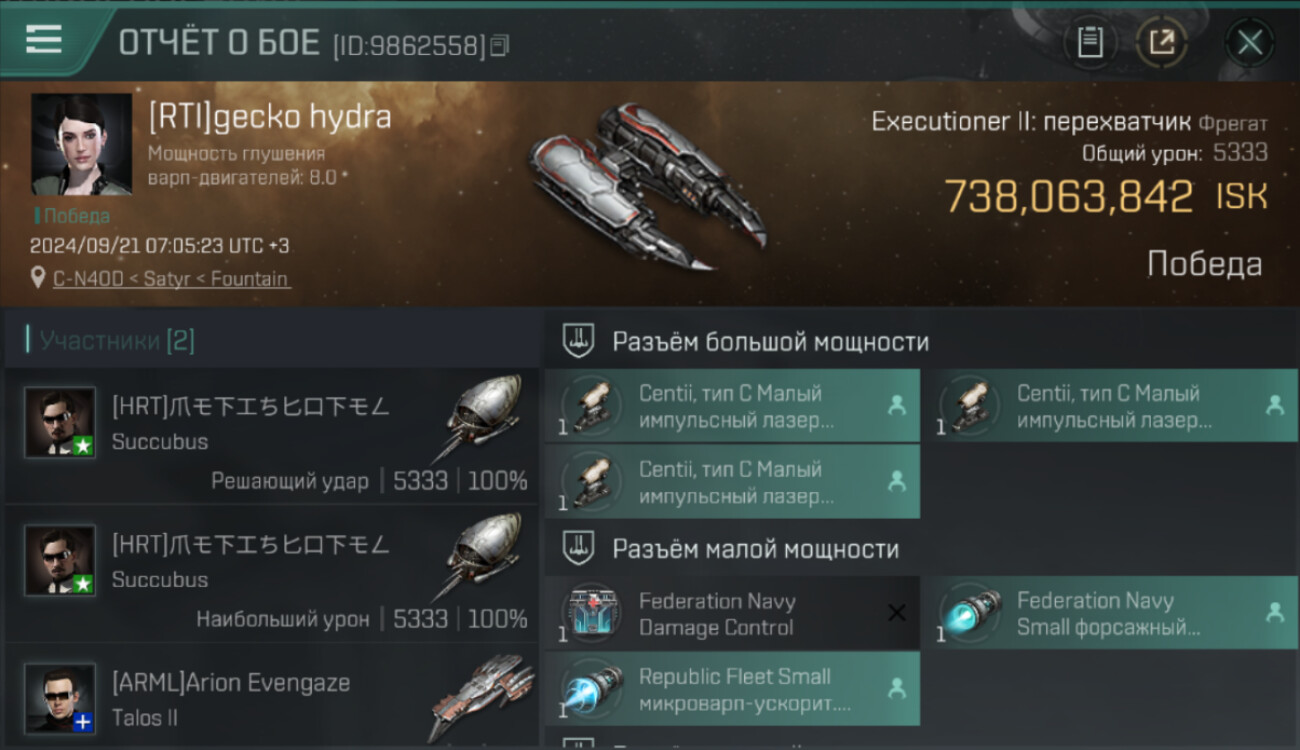Close the battle report window
1300x750 pixels.
pyautogui.click(x=1250, y=42)
